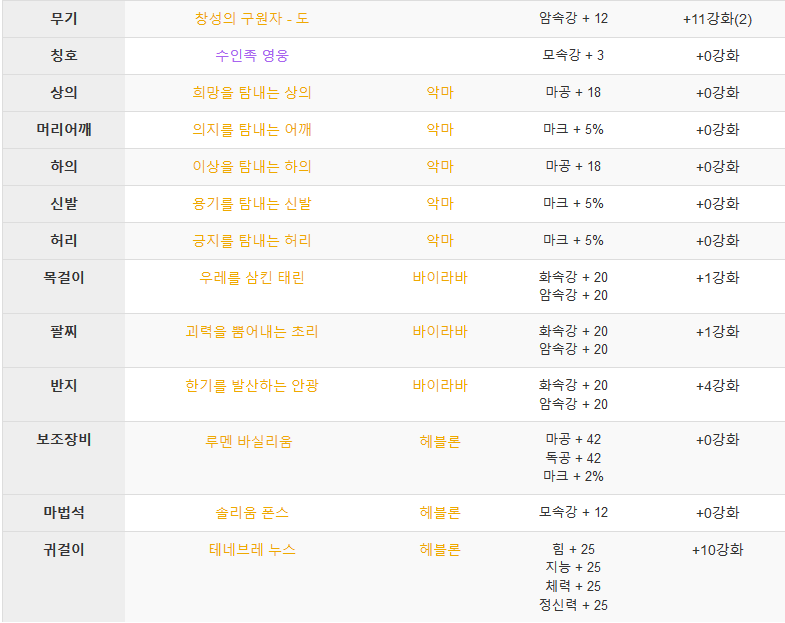Screen dimensions: 785x623
Task: Select the 악마 set in 하의 row
Action: (440, 167)
